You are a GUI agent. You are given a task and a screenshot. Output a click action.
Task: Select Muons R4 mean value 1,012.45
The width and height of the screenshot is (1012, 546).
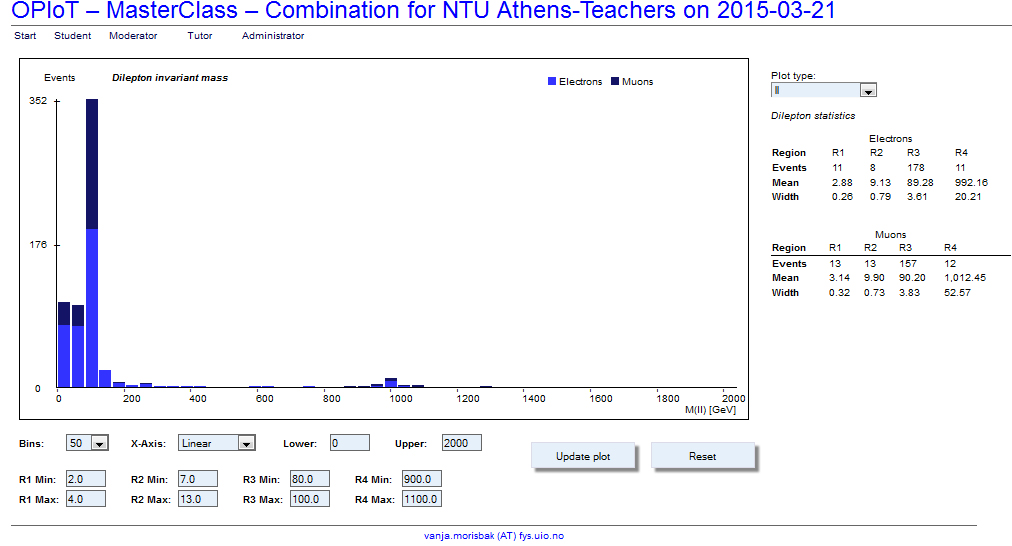tap(965, 278)
